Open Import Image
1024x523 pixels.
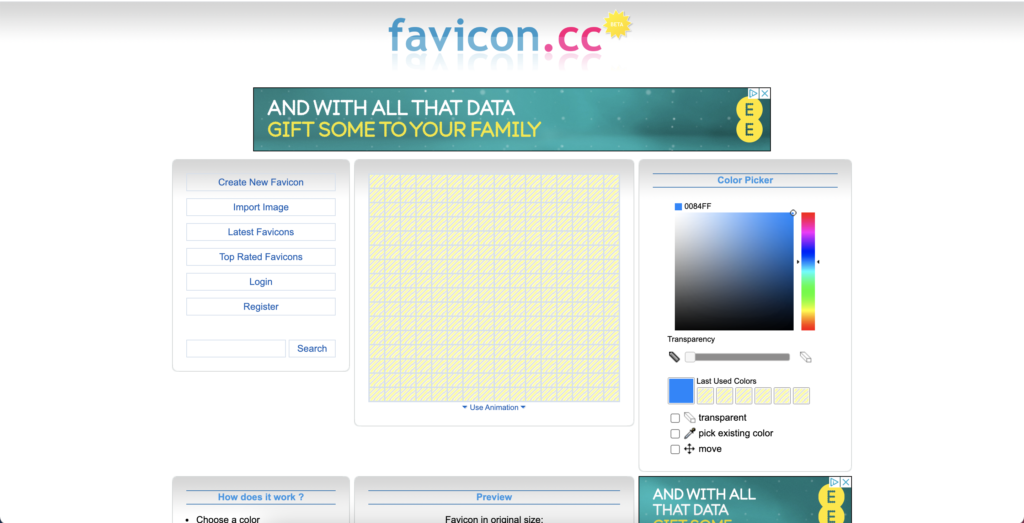[261, 207]
